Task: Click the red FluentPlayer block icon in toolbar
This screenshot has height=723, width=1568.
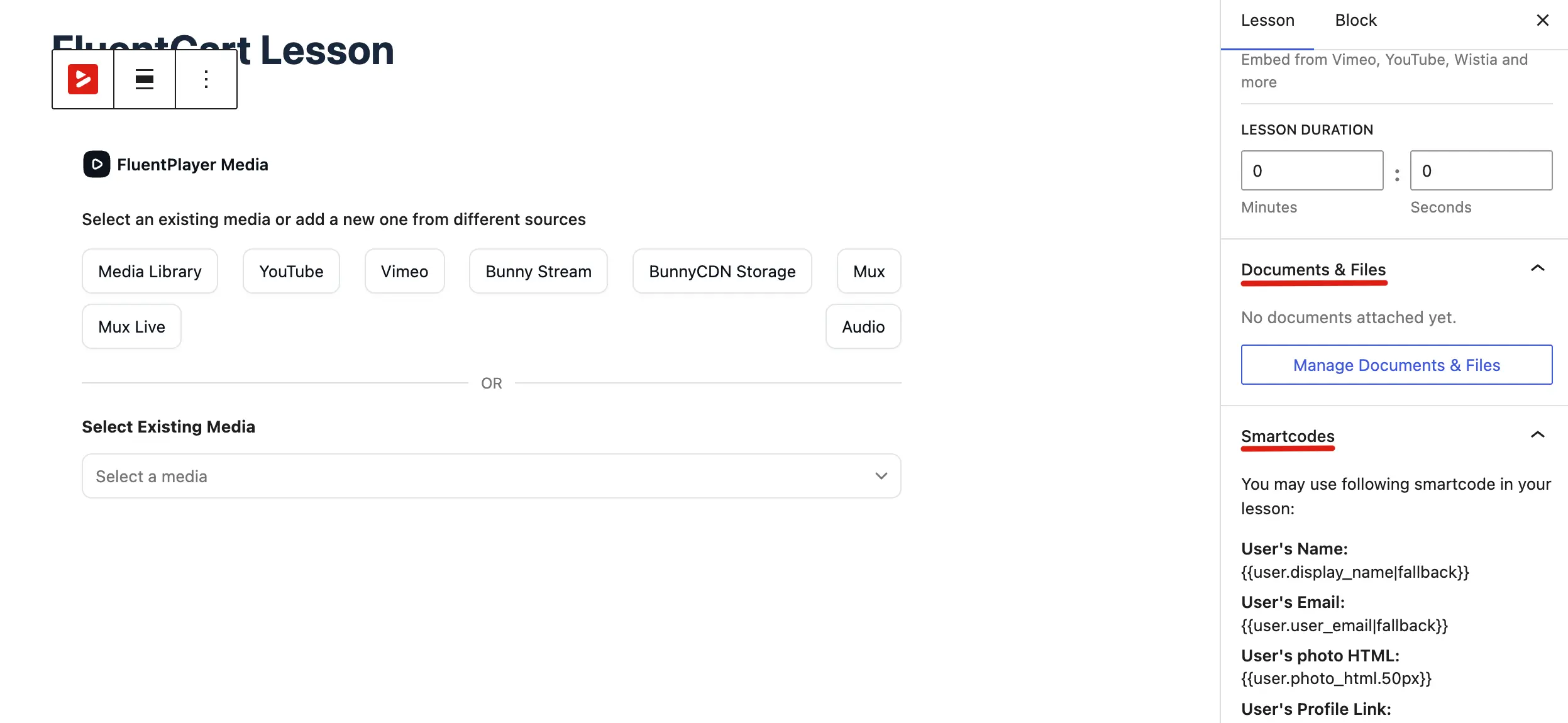Action: tap(83, 79)
